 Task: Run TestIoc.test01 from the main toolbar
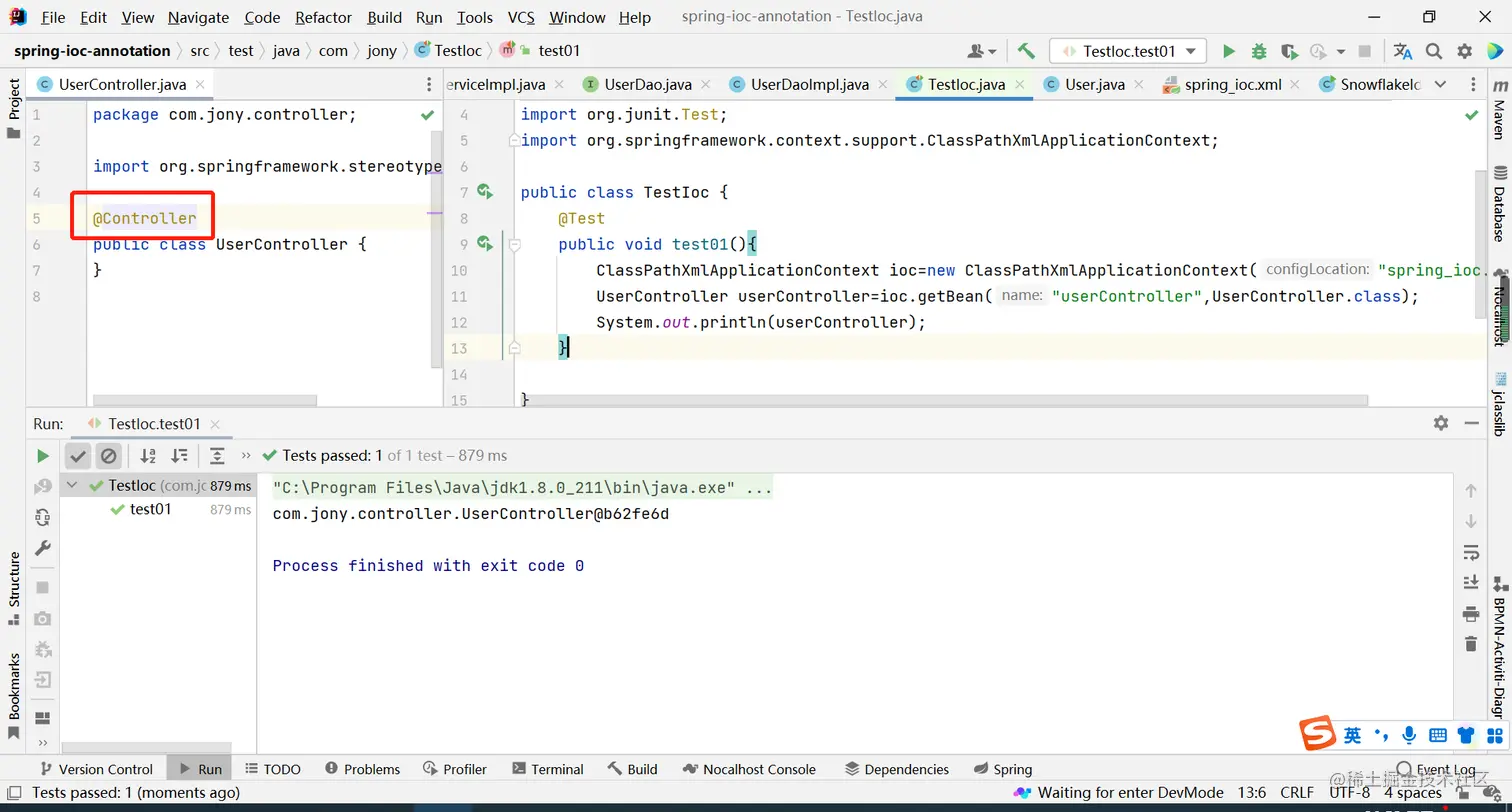[1229, 51]
